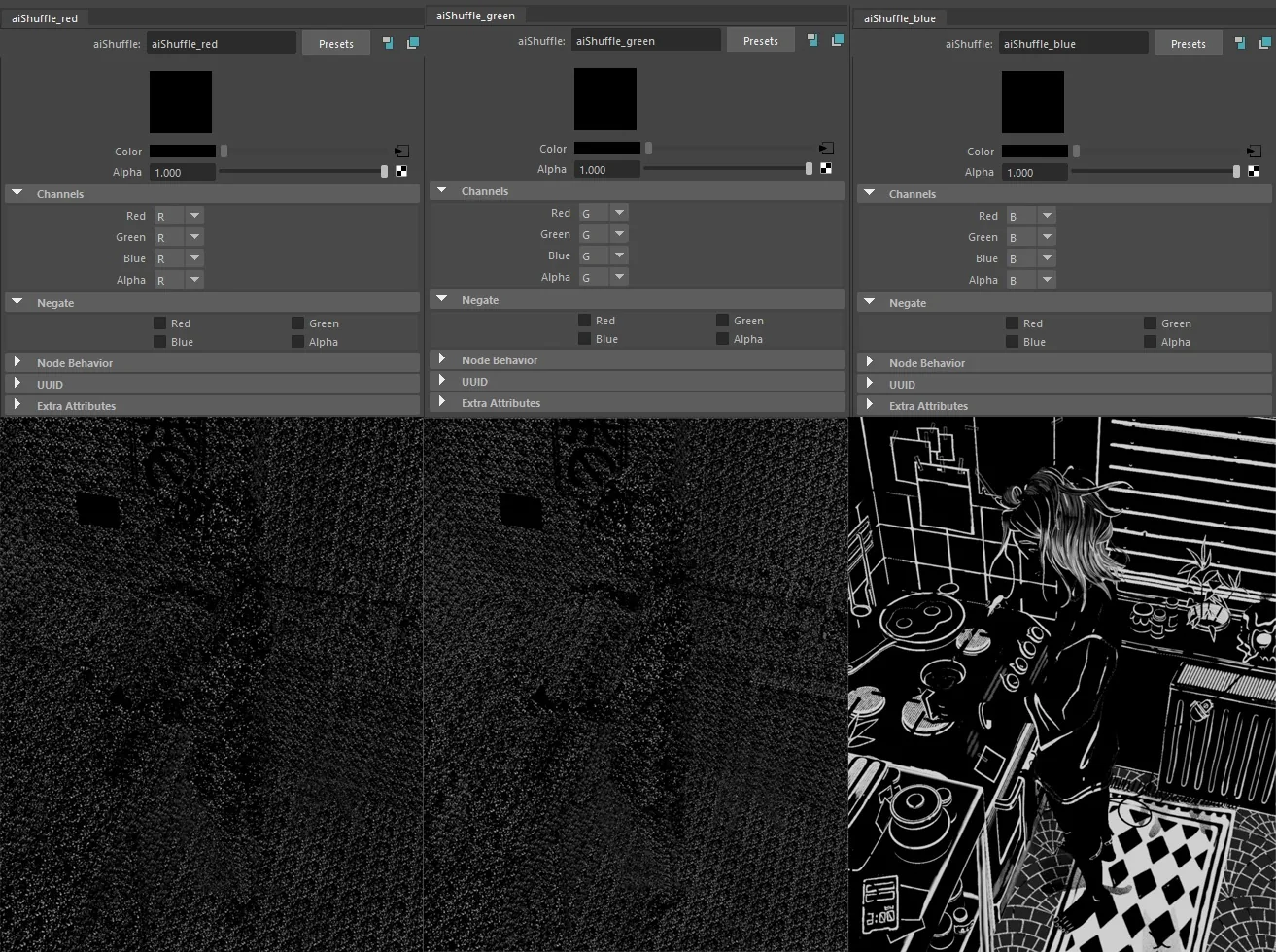1276x952 pixels.
Task: Click the aiShuffle_red name input field
Action: coord(222,43)
